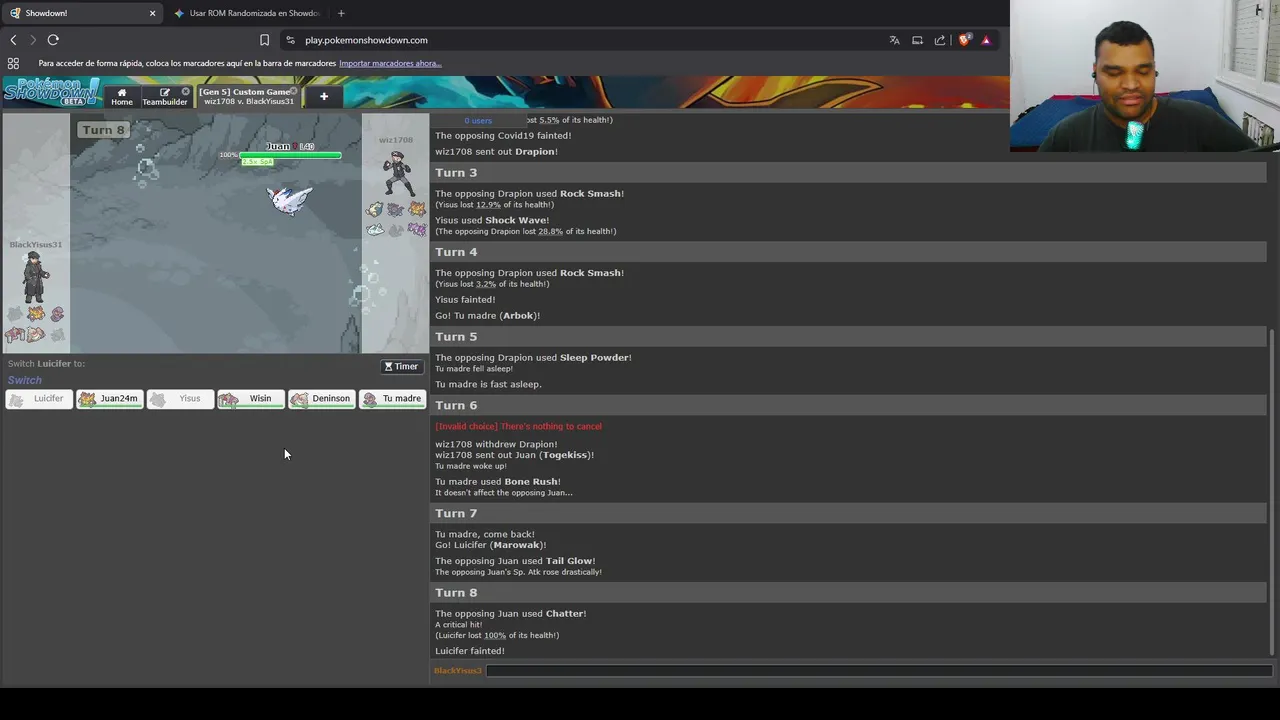Click BlackYisus31's first faded team icon

pyautogui.click(x=15, y=314)
